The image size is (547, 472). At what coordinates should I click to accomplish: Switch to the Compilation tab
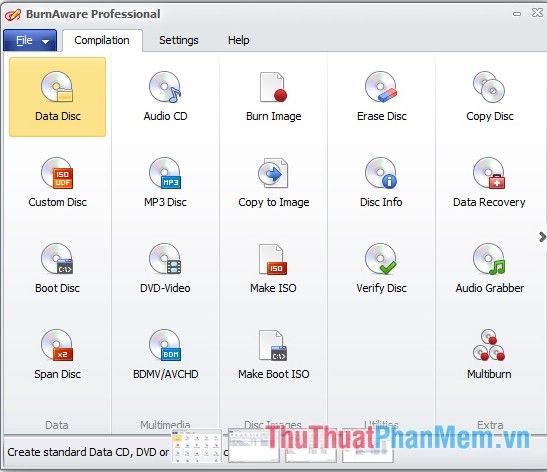coord(102,40)
